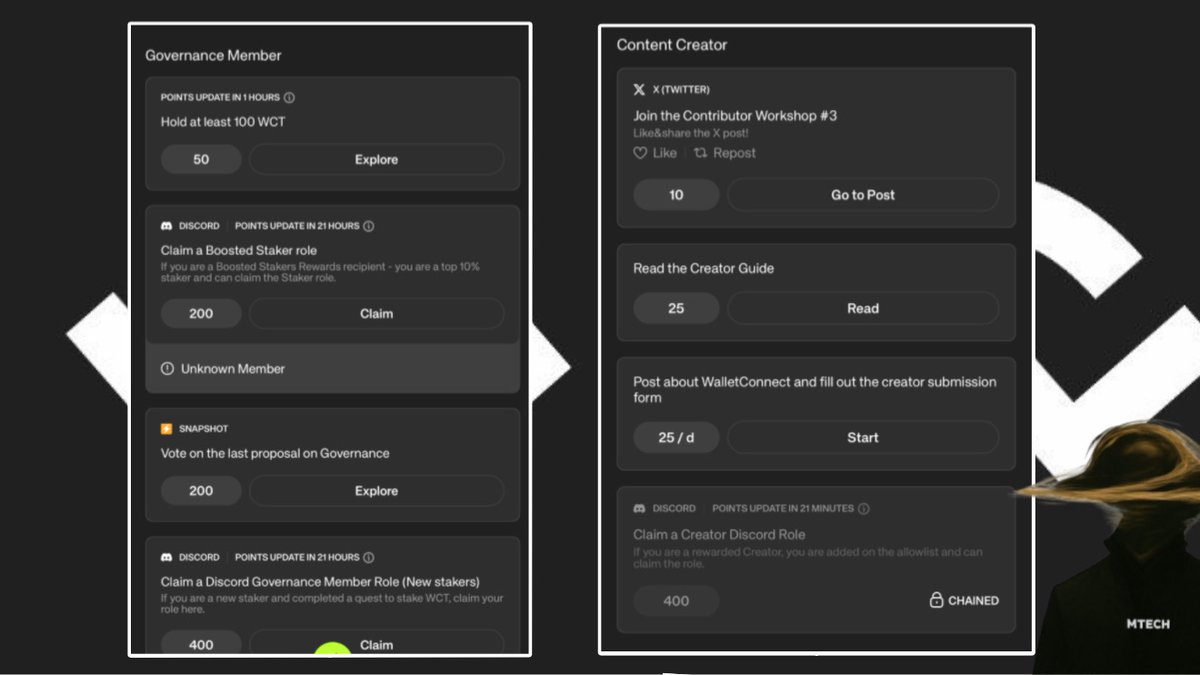Viewport: 1200px width, 675px height.
Task: Click the Like text label
Action: [665, 153]
